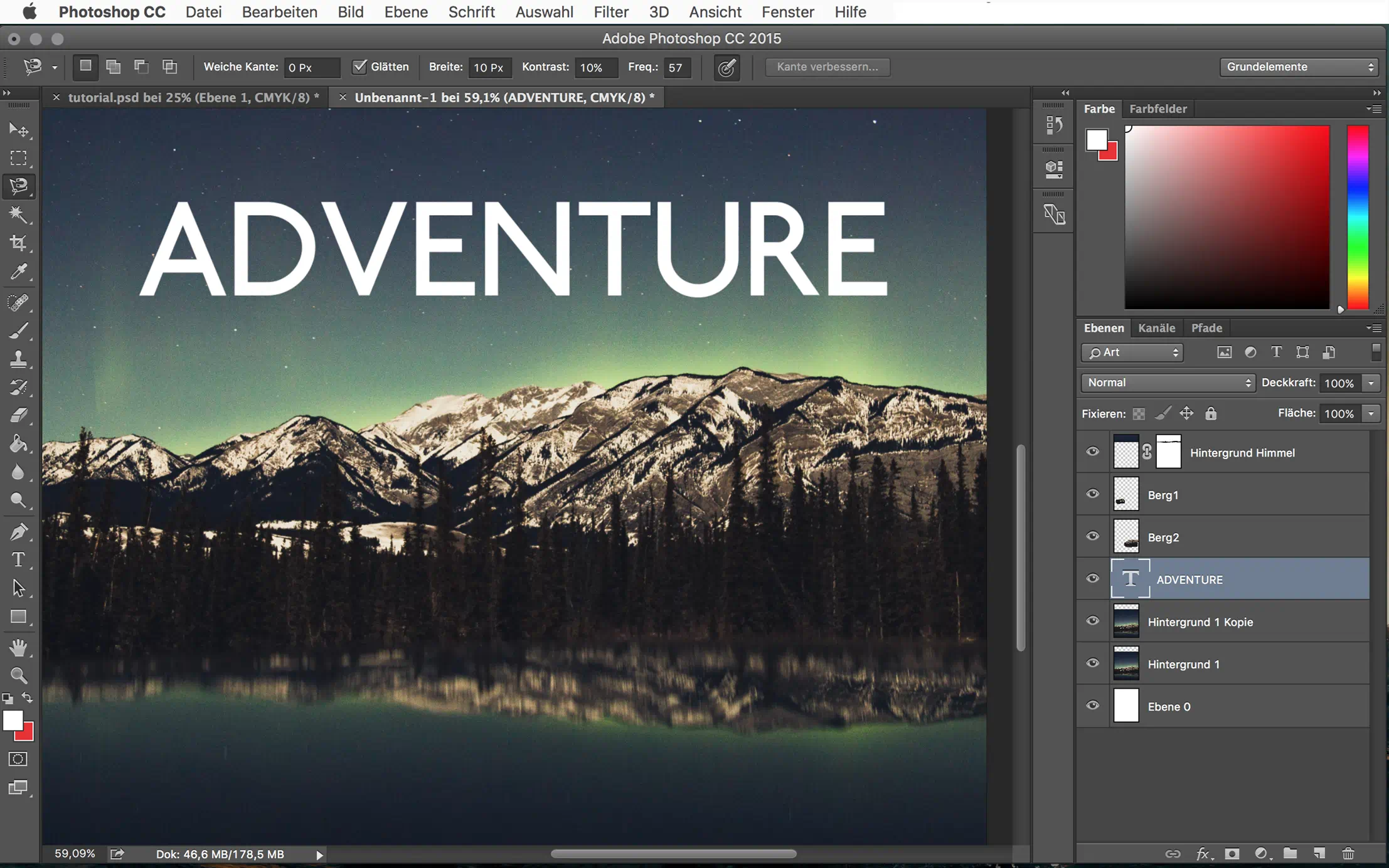Select the Move tool
The width and height of the screenshot is (1389, 868).
18,130
